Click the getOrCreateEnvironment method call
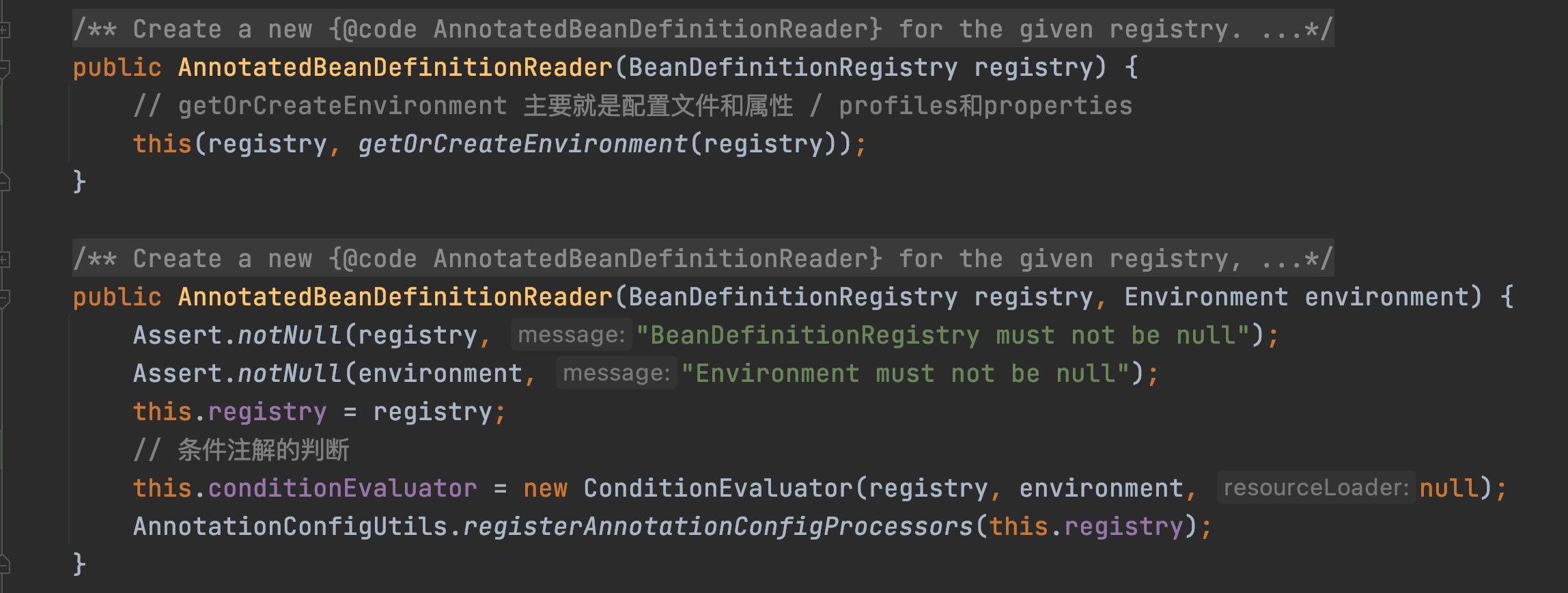 point(522,144)
